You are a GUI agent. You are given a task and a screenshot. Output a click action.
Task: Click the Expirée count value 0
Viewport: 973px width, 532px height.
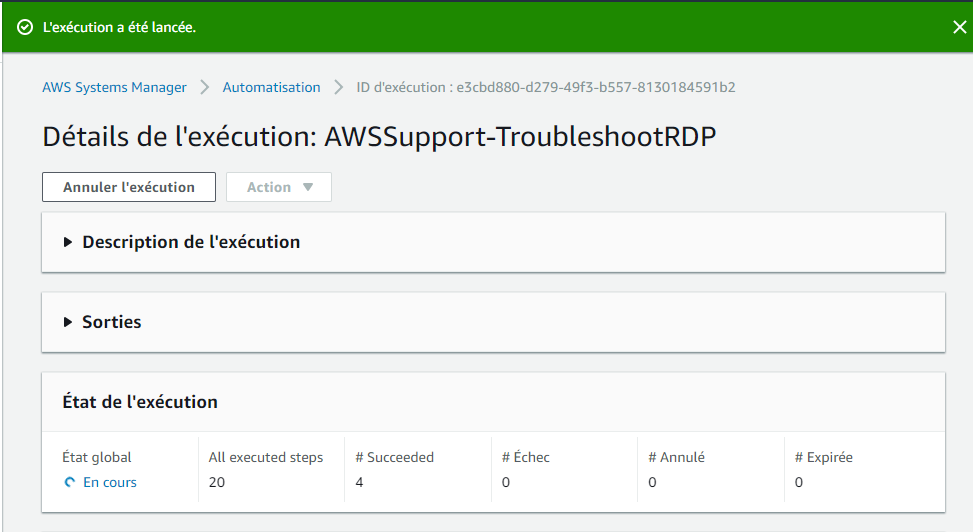coord(799,482)
